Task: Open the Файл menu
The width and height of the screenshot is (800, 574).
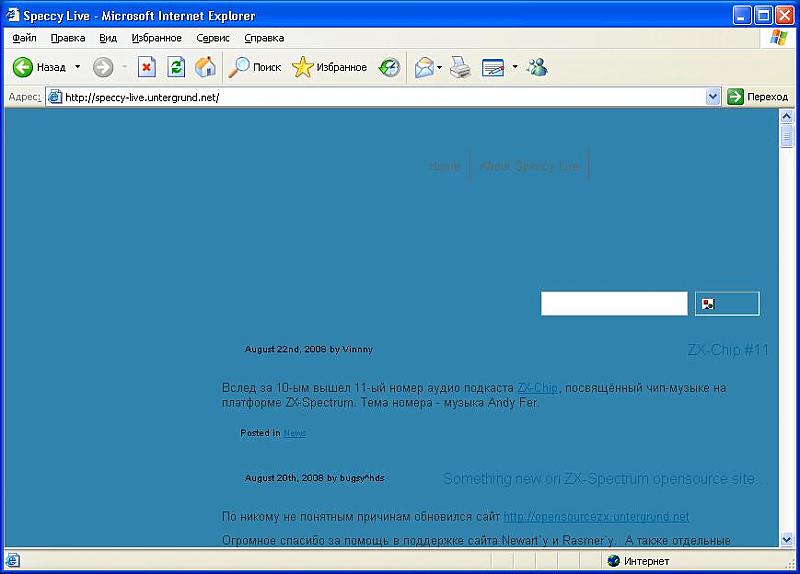Action: point(25,38)
